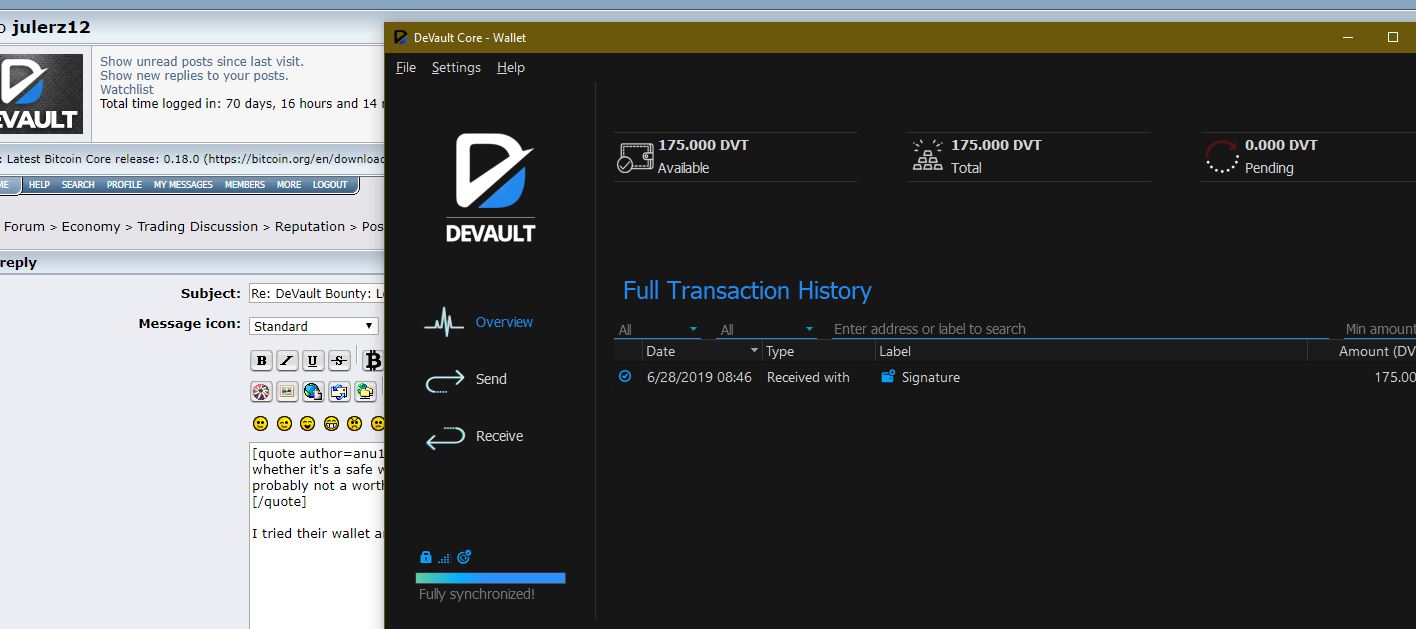Click the wallet synchronization progress bar
This screenshot has width=1416, height=629.
tap(490, 578)
